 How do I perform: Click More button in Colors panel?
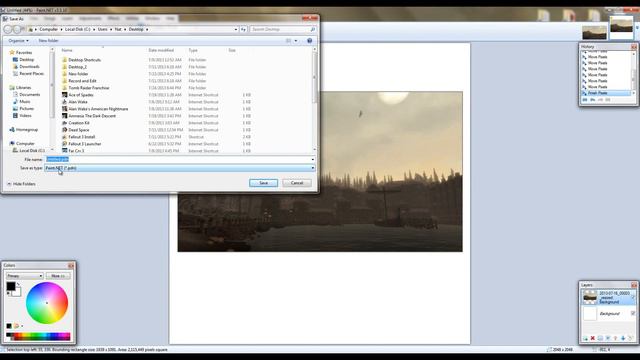58,276
